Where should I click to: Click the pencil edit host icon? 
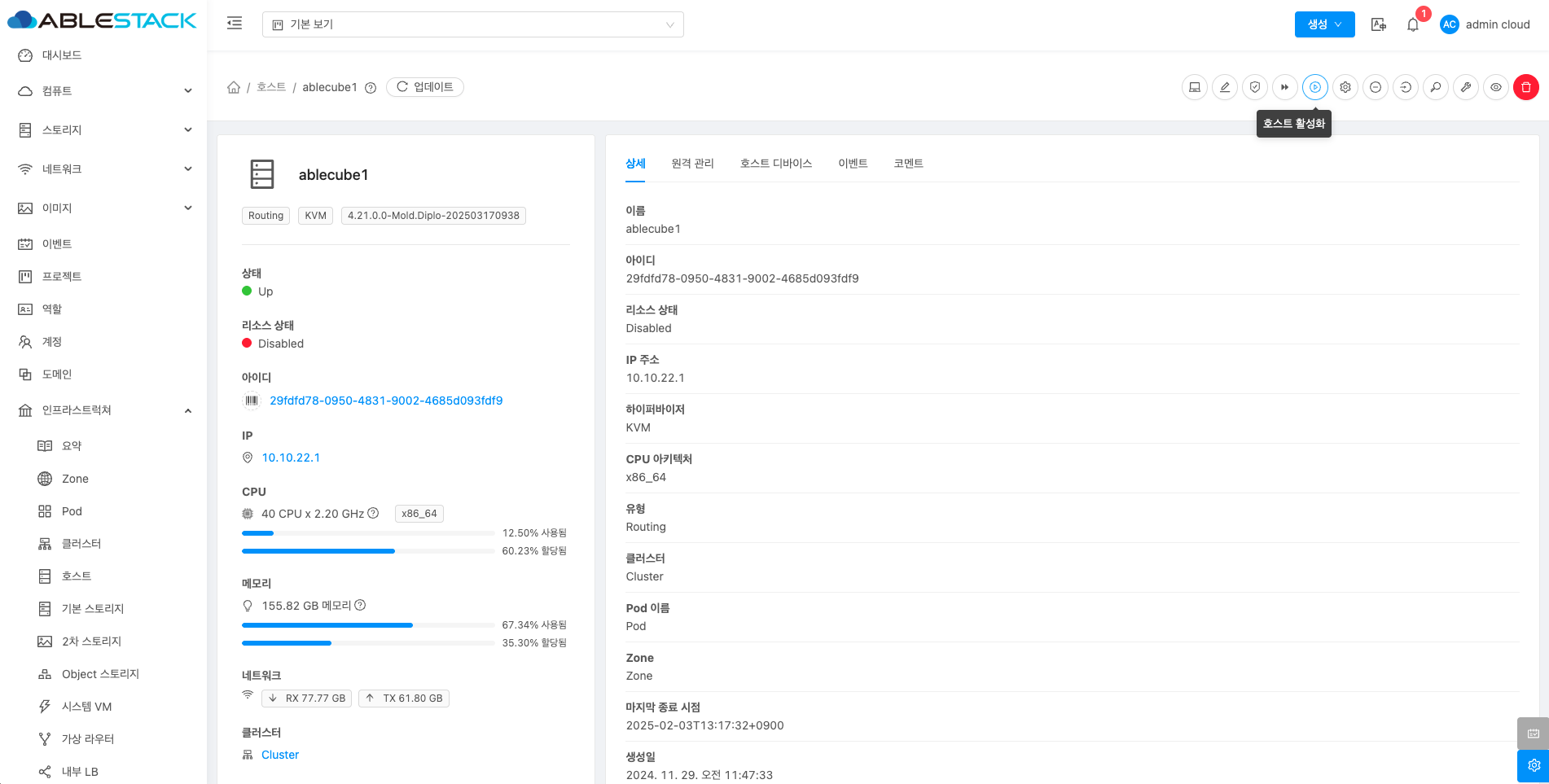1224,87
